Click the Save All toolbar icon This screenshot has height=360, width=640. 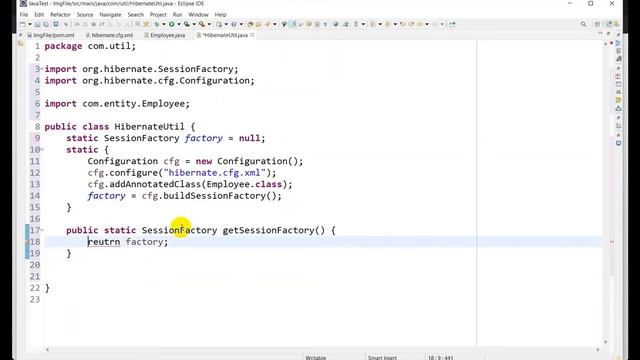point(46,24)
